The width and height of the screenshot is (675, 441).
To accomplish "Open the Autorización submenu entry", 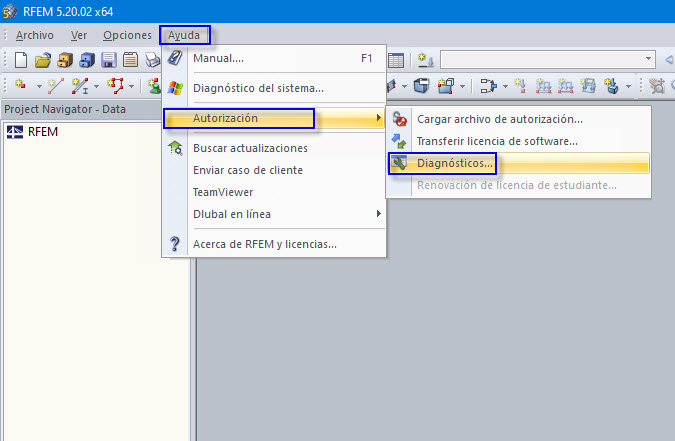I will [274, 118].
